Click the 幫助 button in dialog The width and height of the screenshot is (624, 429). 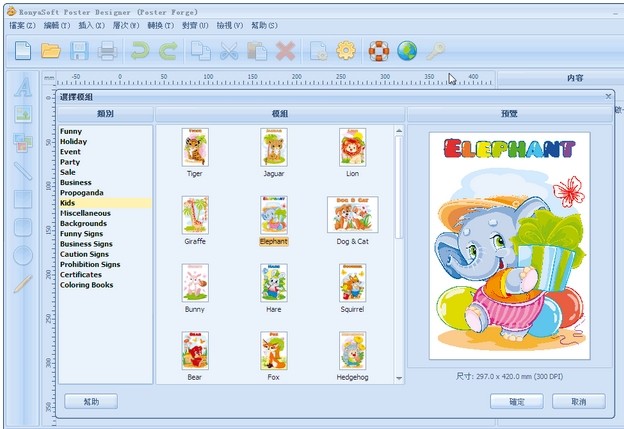click(91, 402)
